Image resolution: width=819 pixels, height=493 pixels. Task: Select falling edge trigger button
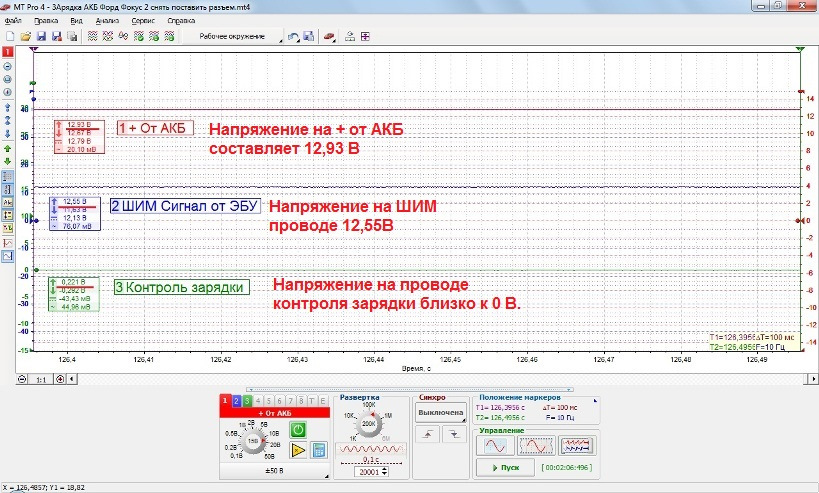click(x=453, y=434)
